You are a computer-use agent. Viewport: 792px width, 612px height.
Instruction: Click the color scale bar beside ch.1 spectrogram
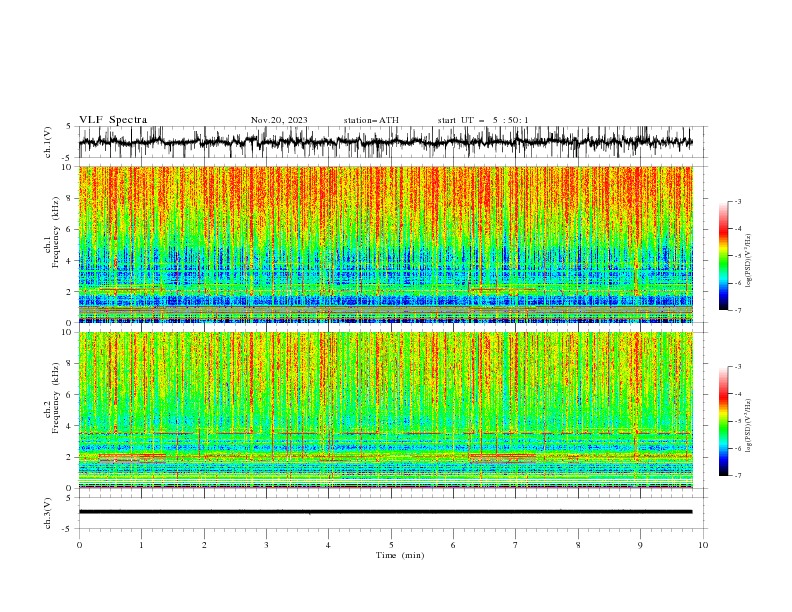[724, 256]
